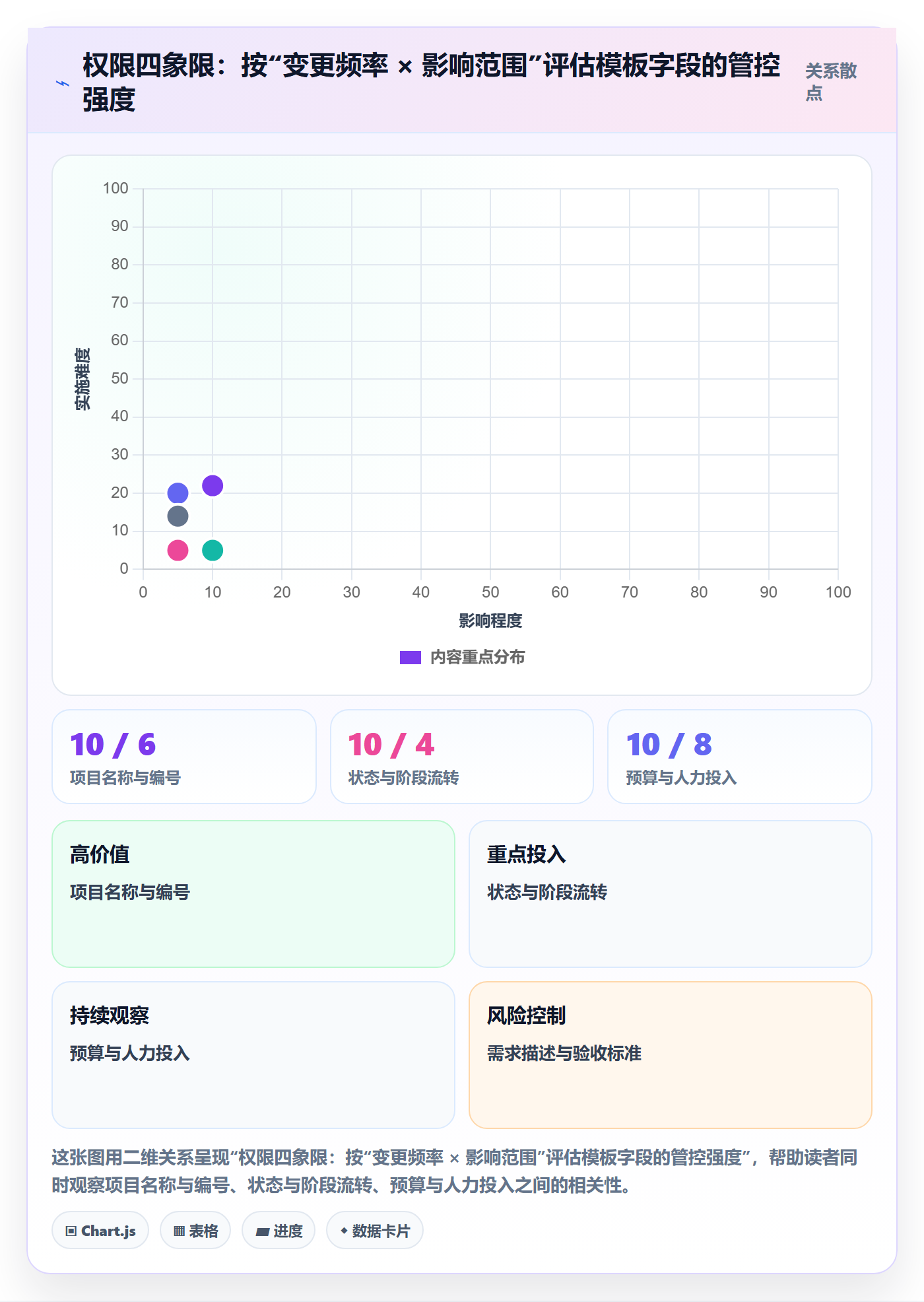This screenshot has width=924, height=1302.
Task: Toggle the purple legend swatch for 内容重点分布
Action: (x=411, y=658)
